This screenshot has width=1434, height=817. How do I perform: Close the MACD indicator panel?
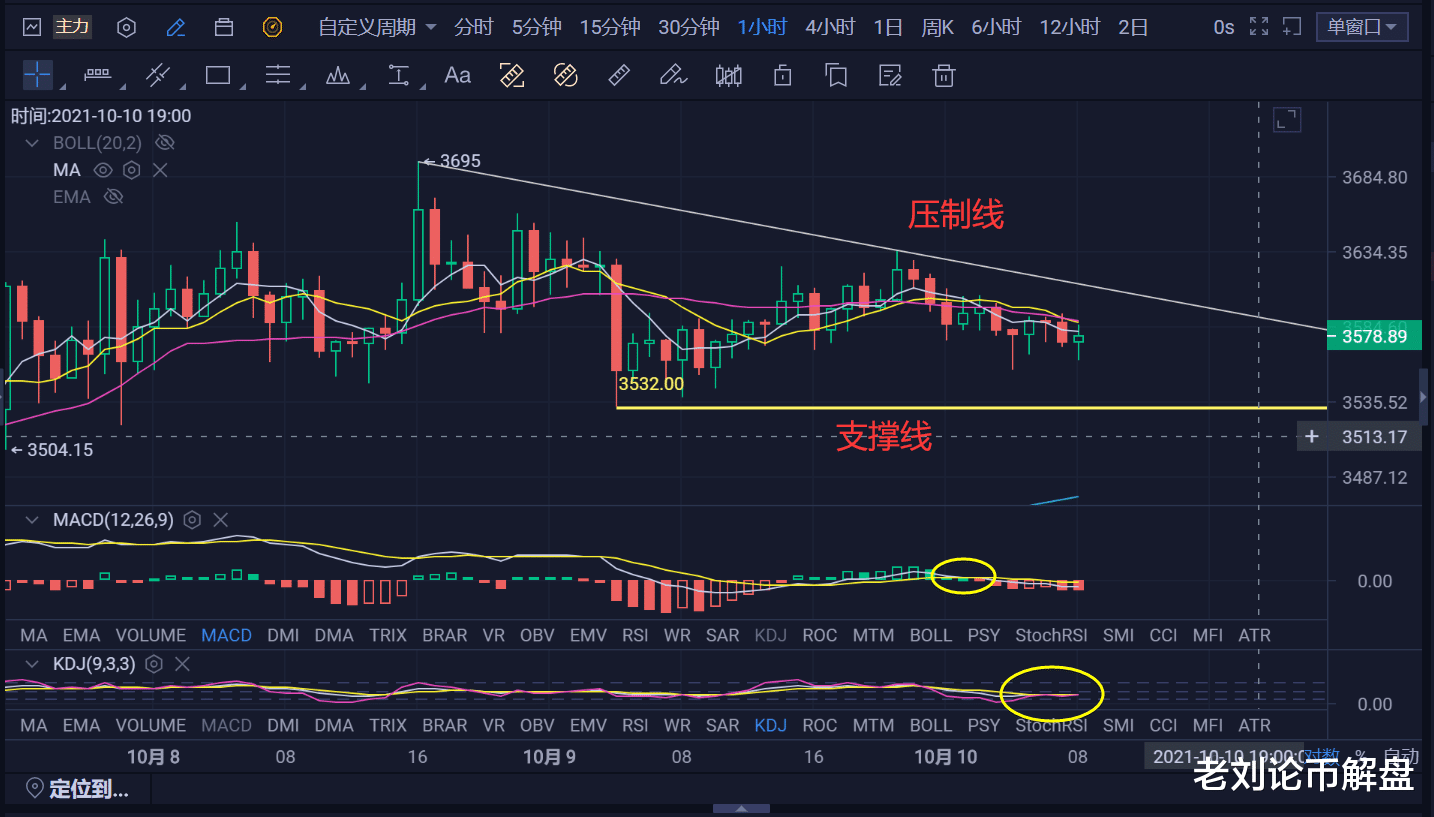[x=221, y=520]
